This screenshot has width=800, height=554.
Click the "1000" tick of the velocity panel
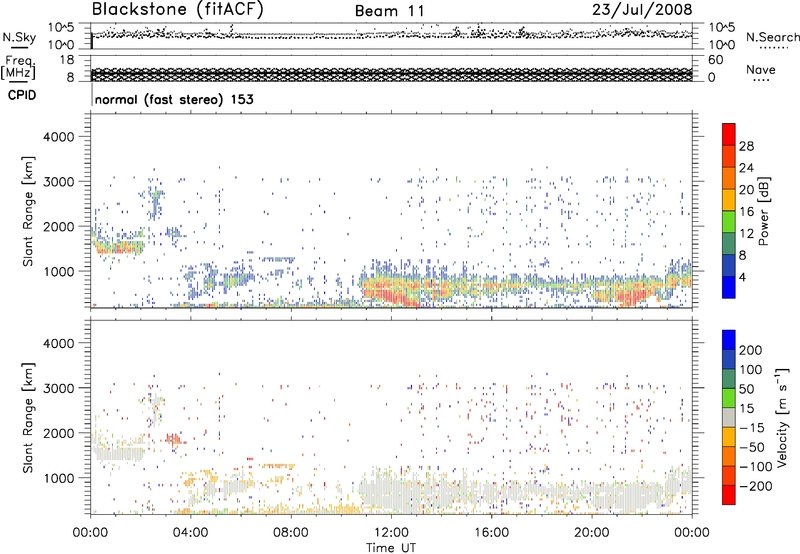pos(58,478)
